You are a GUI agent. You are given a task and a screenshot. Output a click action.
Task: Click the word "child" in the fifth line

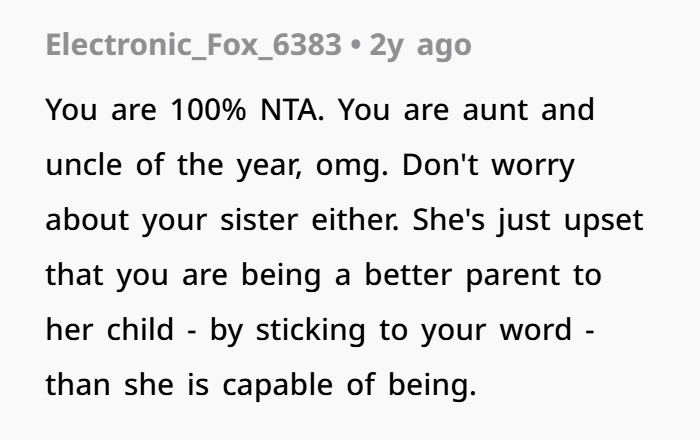(140, 330)
